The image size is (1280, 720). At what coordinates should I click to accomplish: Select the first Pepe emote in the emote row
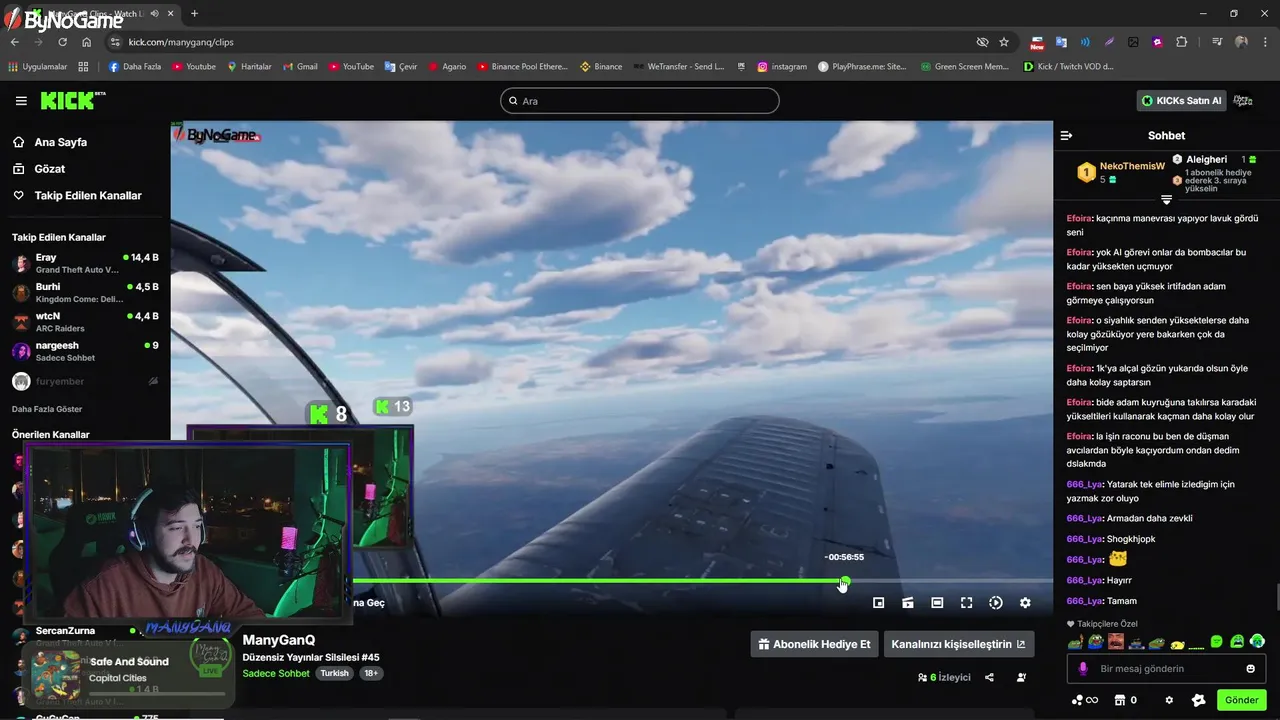1075,642
